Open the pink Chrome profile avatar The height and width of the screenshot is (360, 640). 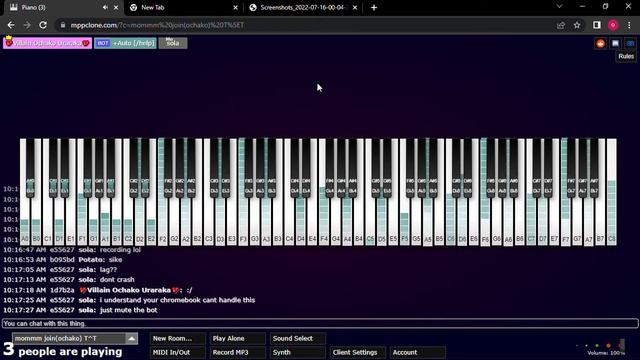[x=613, y=25]
